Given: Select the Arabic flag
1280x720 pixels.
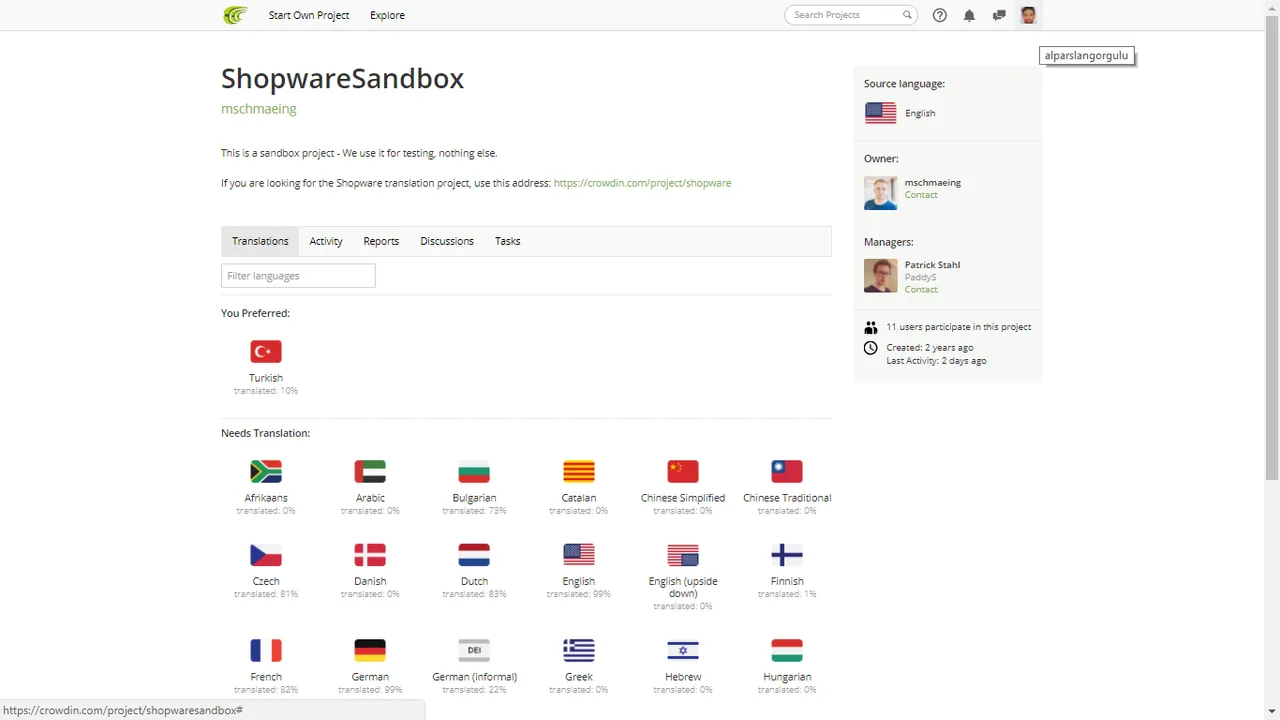Looking at the screenshot, I should [370, 471].
